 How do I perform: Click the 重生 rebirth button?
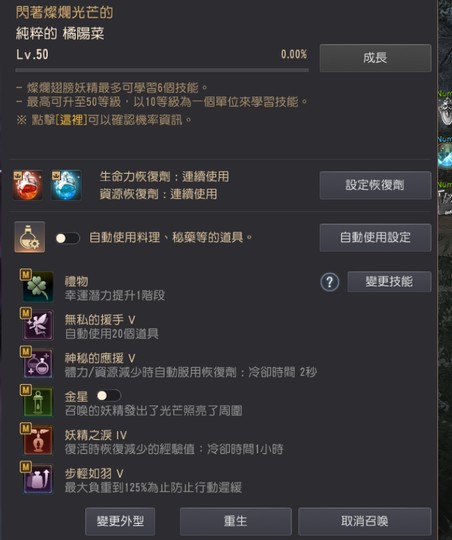[236, 521]
